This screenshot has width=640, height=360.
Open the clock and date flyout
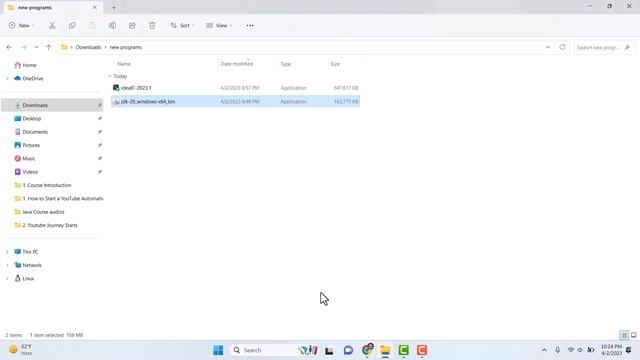(611, 350)
